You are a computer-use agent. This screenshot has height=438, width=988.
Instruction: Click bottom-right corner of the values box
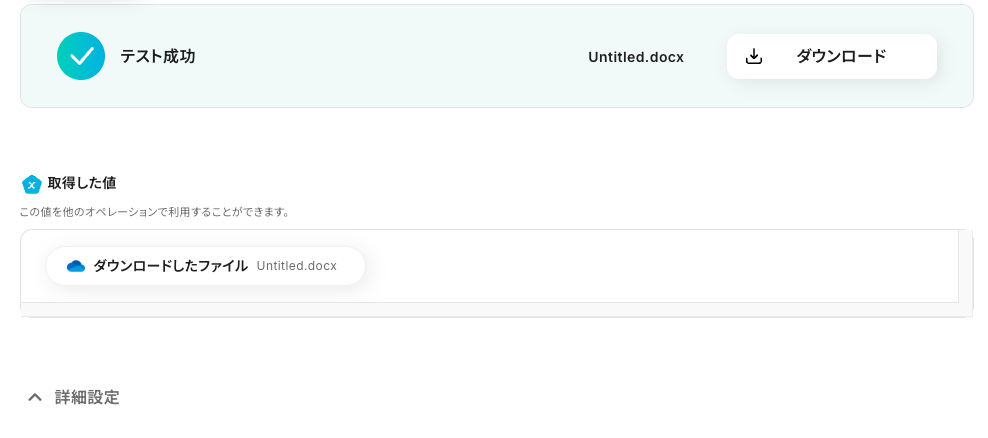(965, 309)
